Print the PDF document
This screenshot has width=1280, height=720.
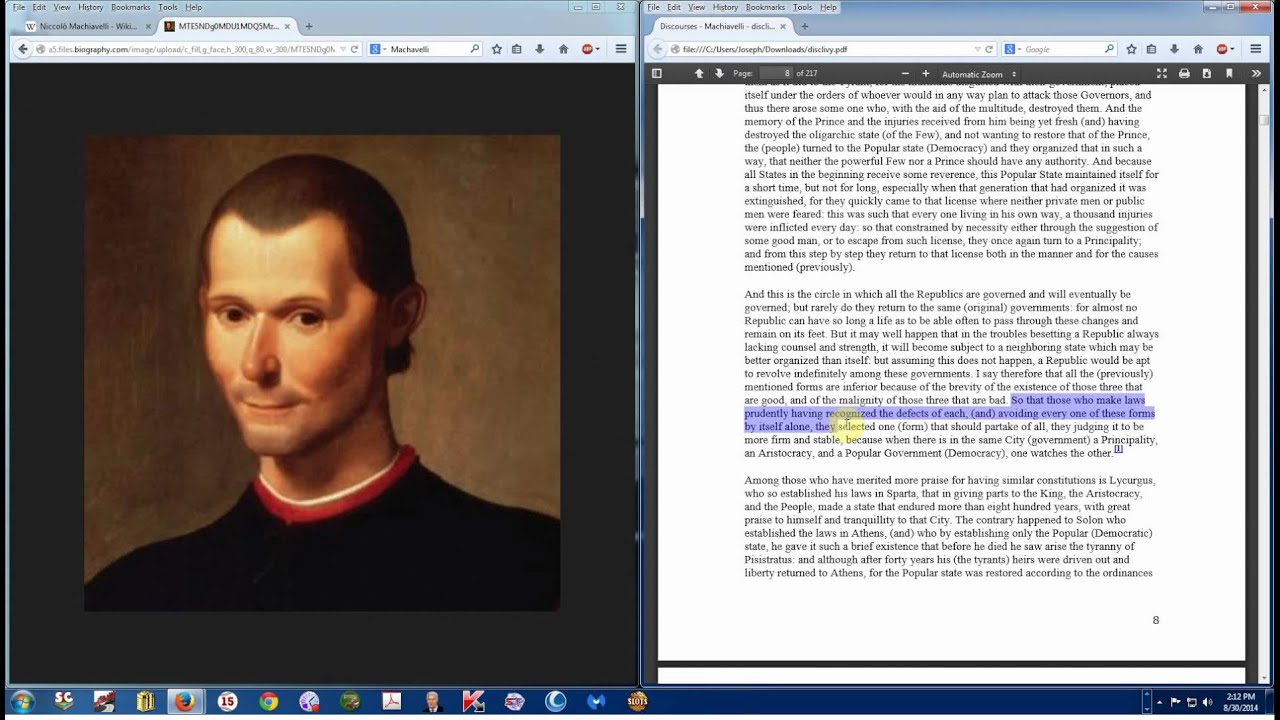(x=1184, y=73)
